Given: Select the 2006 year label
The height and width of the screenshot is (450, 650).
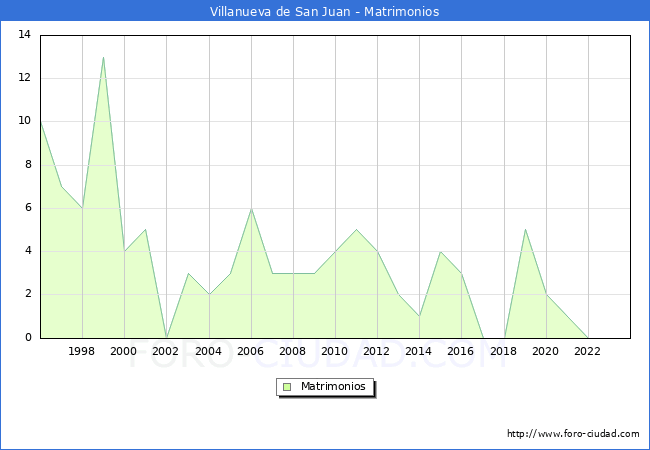Looking at the screenshot, I should point(251,352).
